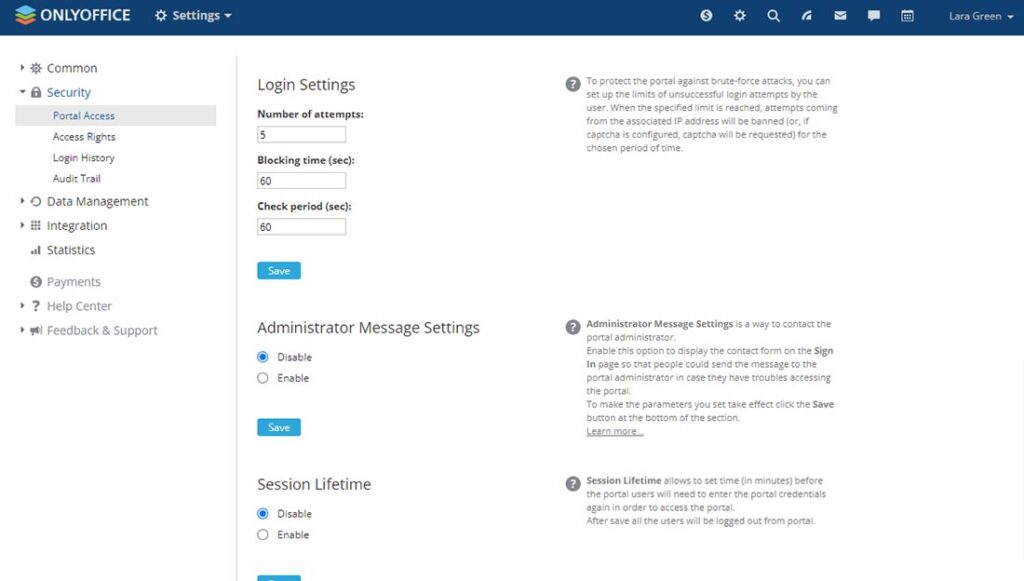Screen dimensions: 1024x581
Task: Focus the Check period field
Action: [302, 227]
